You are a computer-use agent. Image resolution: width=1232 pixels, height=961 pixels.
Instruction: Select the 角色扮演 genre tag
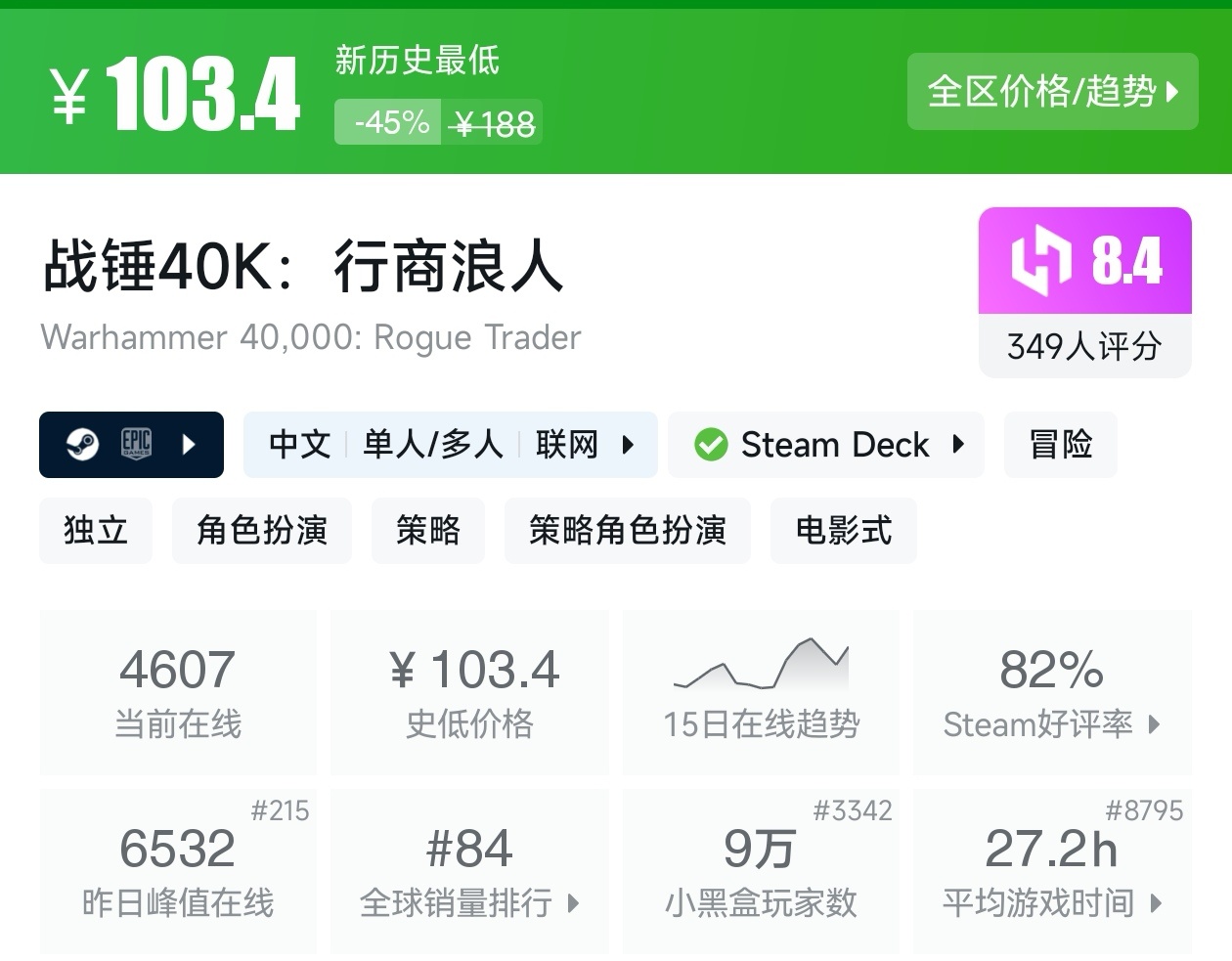tap(262, 530)
